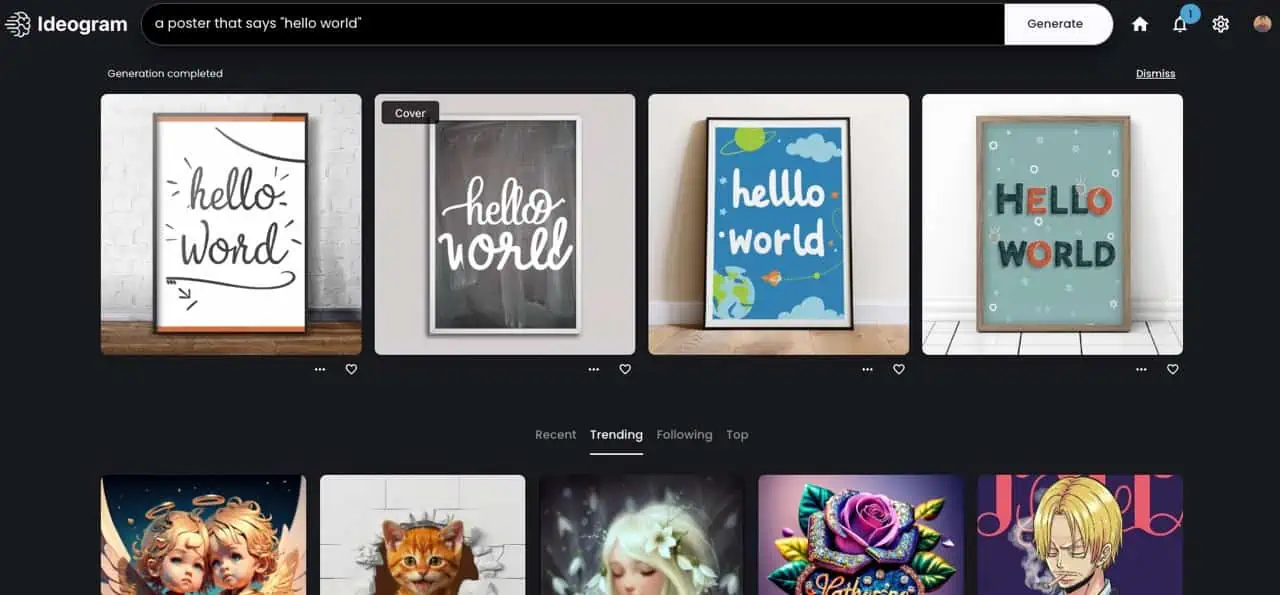Screen dimensions: 1280x595
Task: Show three-dot menu for teal HELLO WORLD poster
Action: point(1141,369)
